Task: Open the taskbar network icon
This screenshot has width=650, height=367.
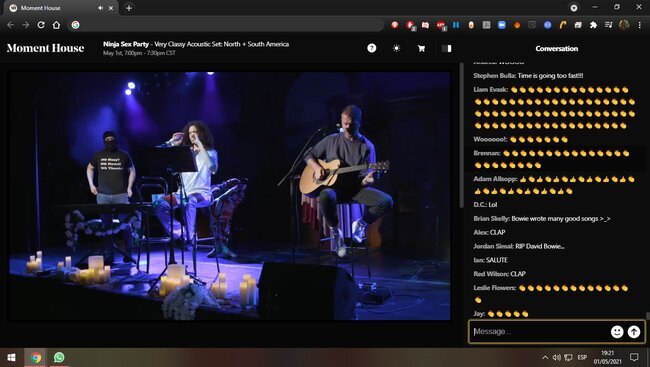Action: click(568, 357)
